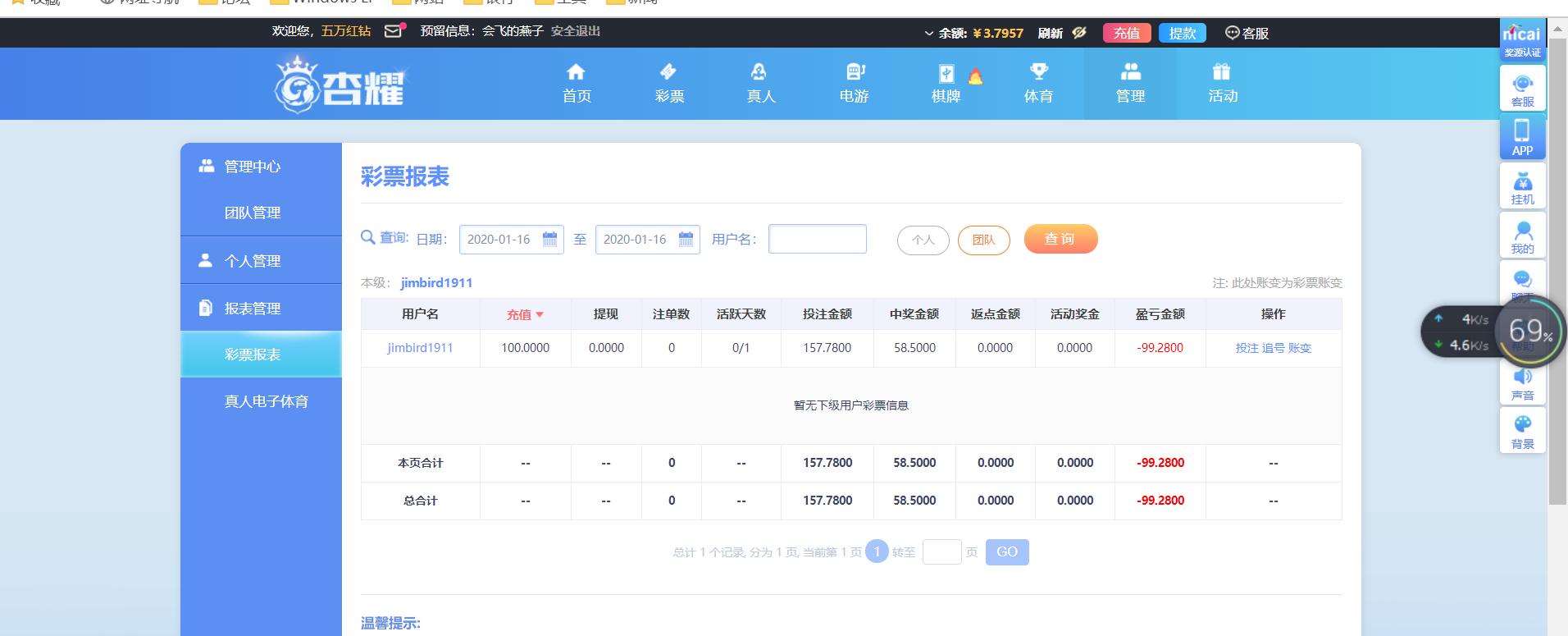
Task: Click the 安全退出 logout link
Action: pyautogui.click(x=576, y=31)
